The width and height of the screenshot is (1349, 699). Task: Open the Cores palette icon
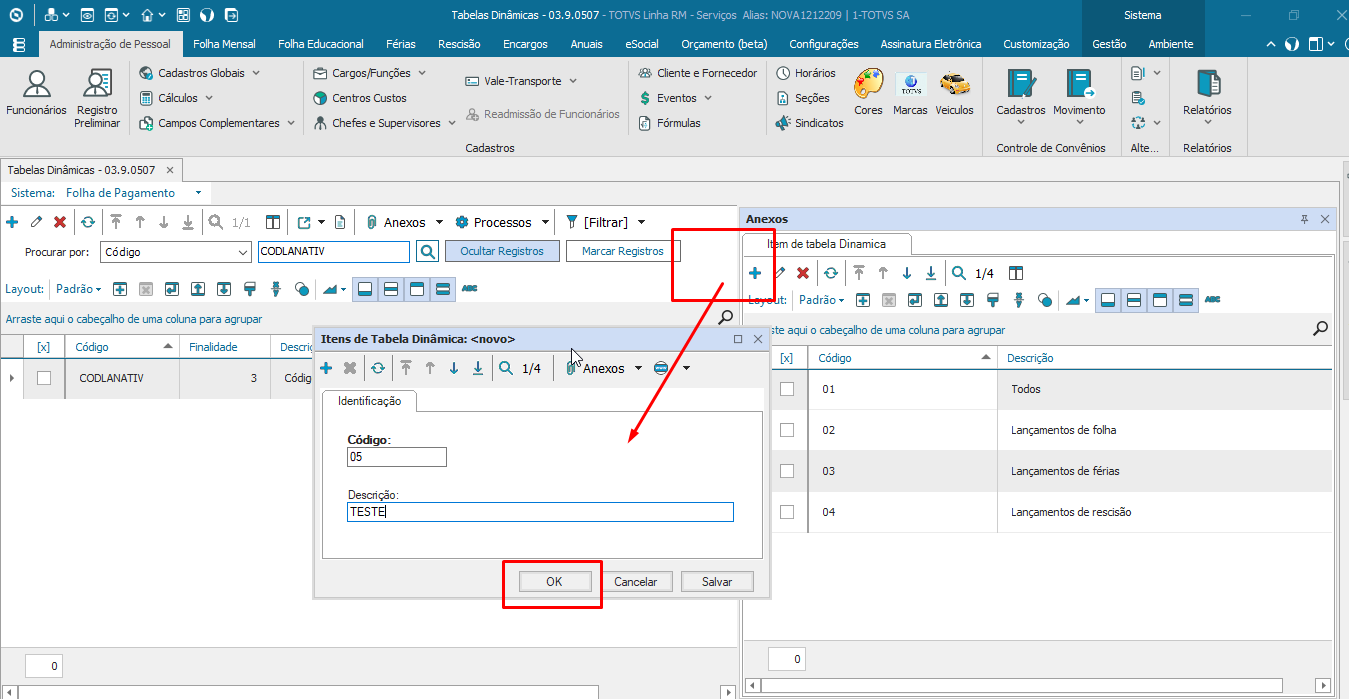868,92
